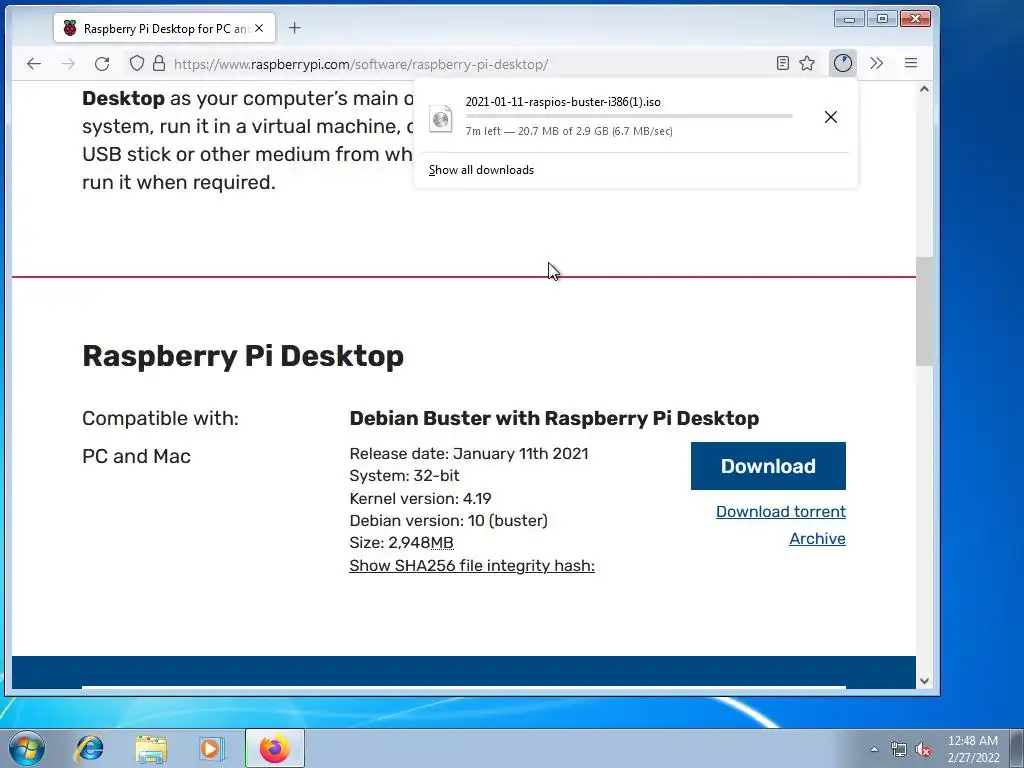1024x768 pixels.
Task: Click the MB abbreviation in Size
Action: click(x=442, y=543)
